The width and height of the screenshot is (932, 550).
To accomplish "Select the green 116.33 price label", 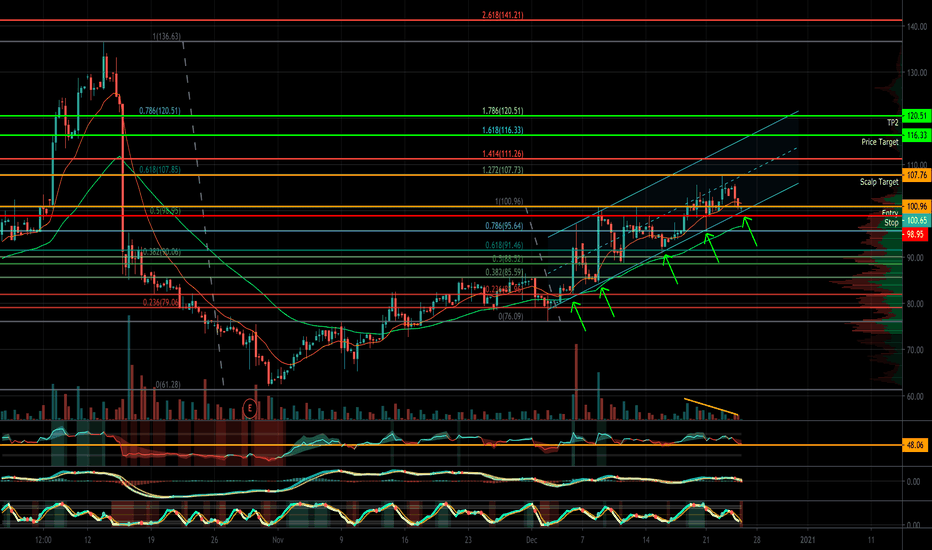I will click(x=916, y=136).
